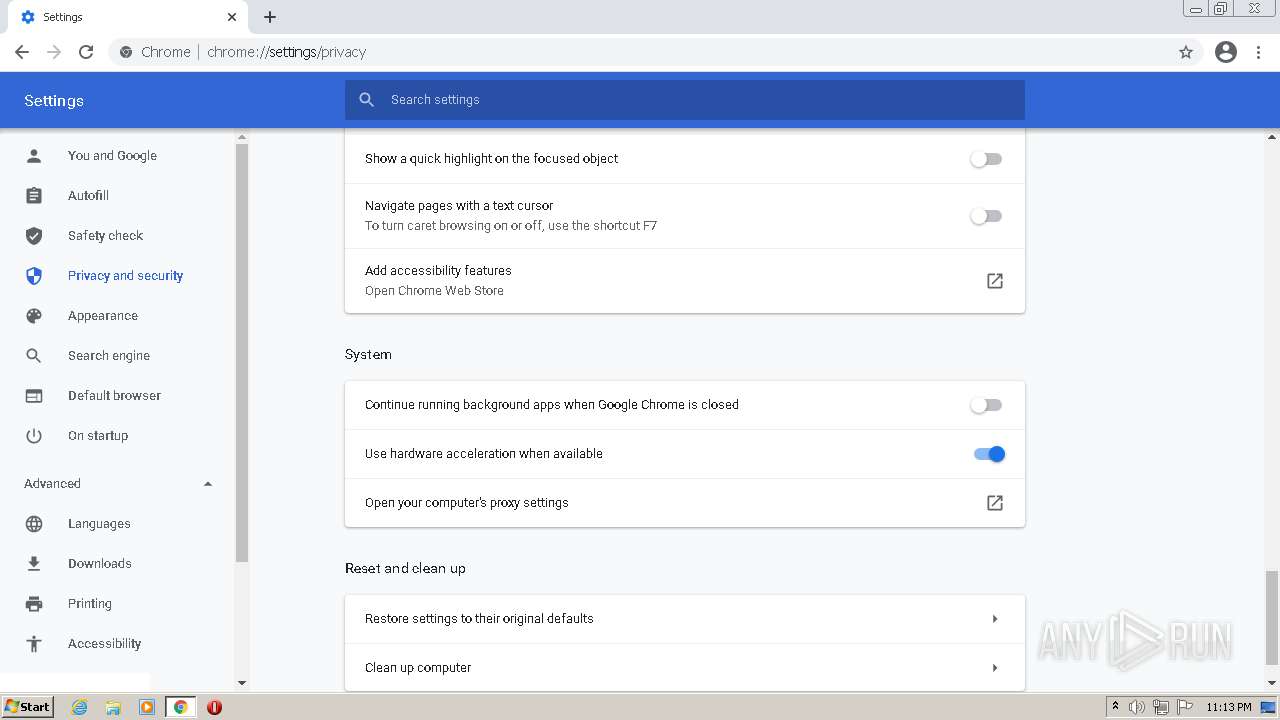
Task: Go back with the browser back arrow
Action: coord(22,52)
